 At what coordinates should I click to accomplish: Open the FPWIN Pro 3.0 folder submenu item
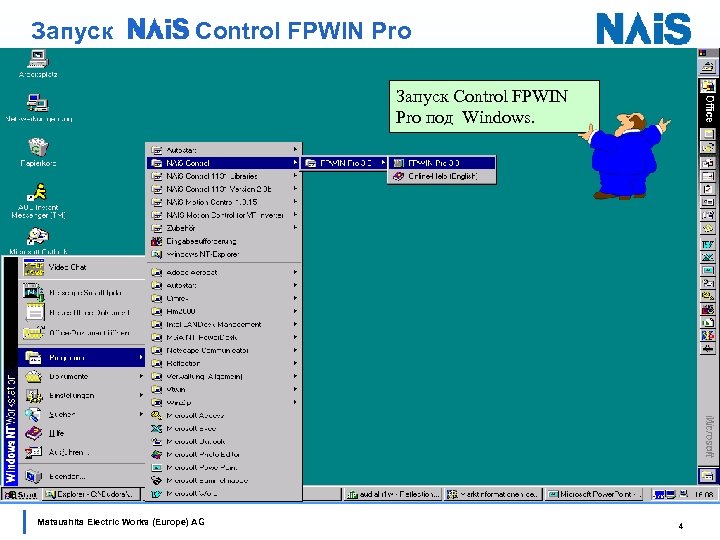pyautogui.click(x=345, y=163)
